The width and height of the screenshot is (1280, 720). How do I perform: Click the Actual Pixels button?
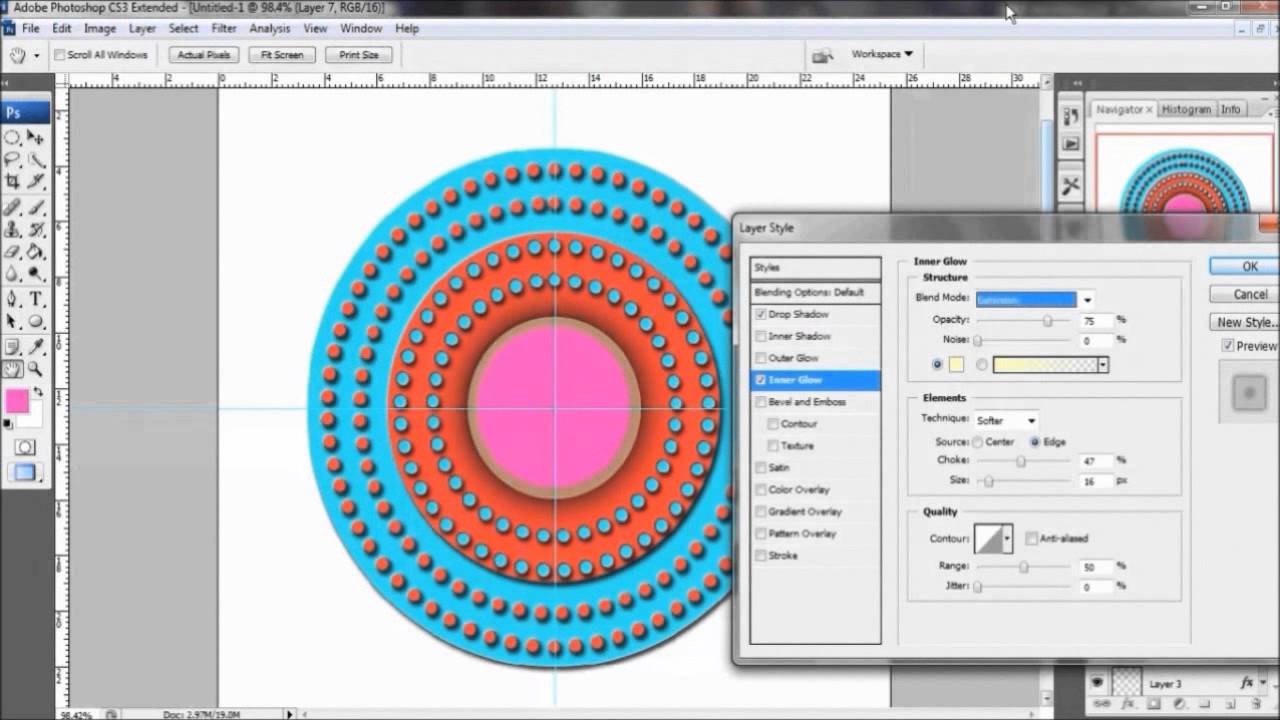tap(204, 55)
